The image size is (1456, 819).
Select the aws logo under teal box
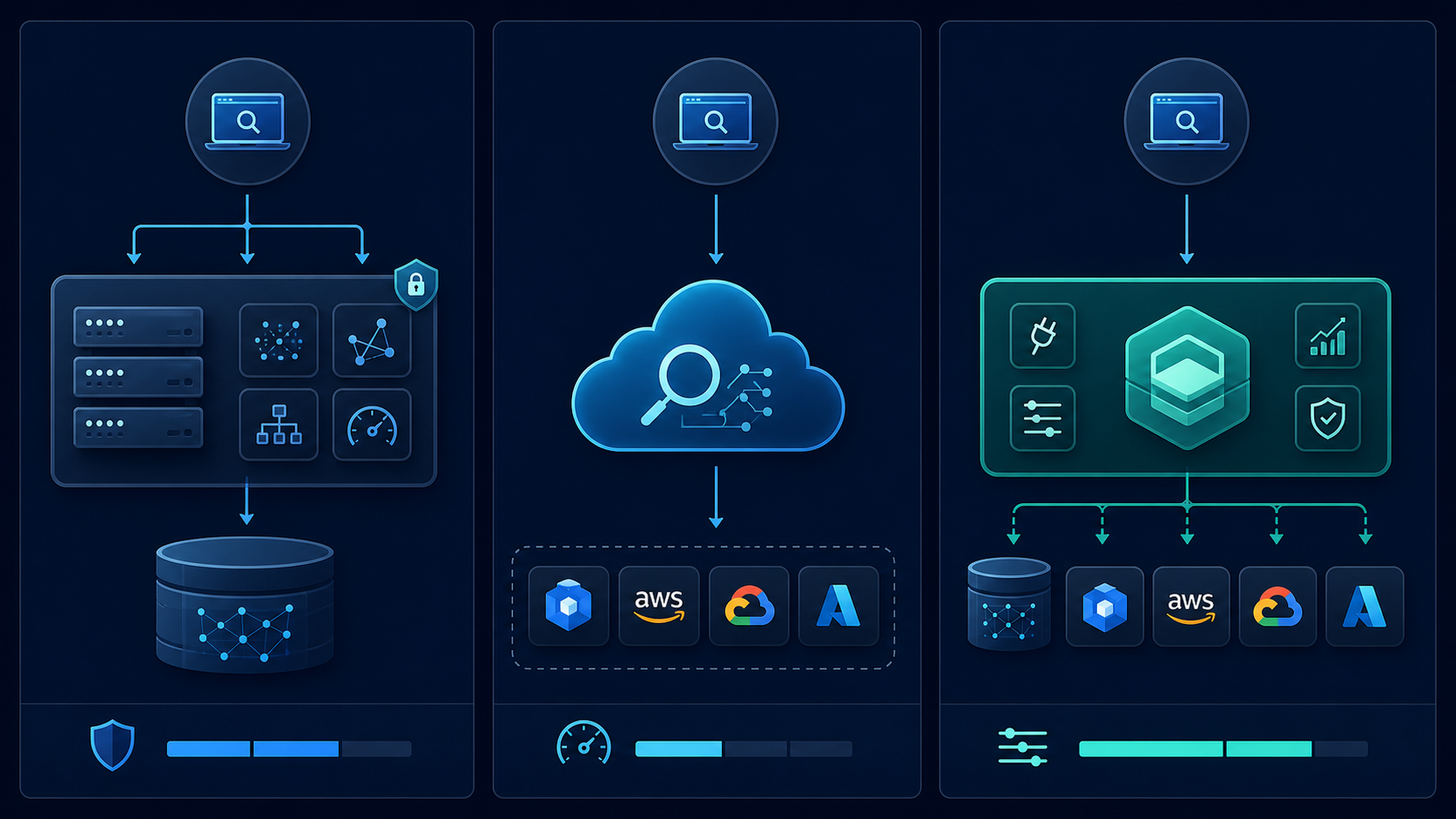1191,607
